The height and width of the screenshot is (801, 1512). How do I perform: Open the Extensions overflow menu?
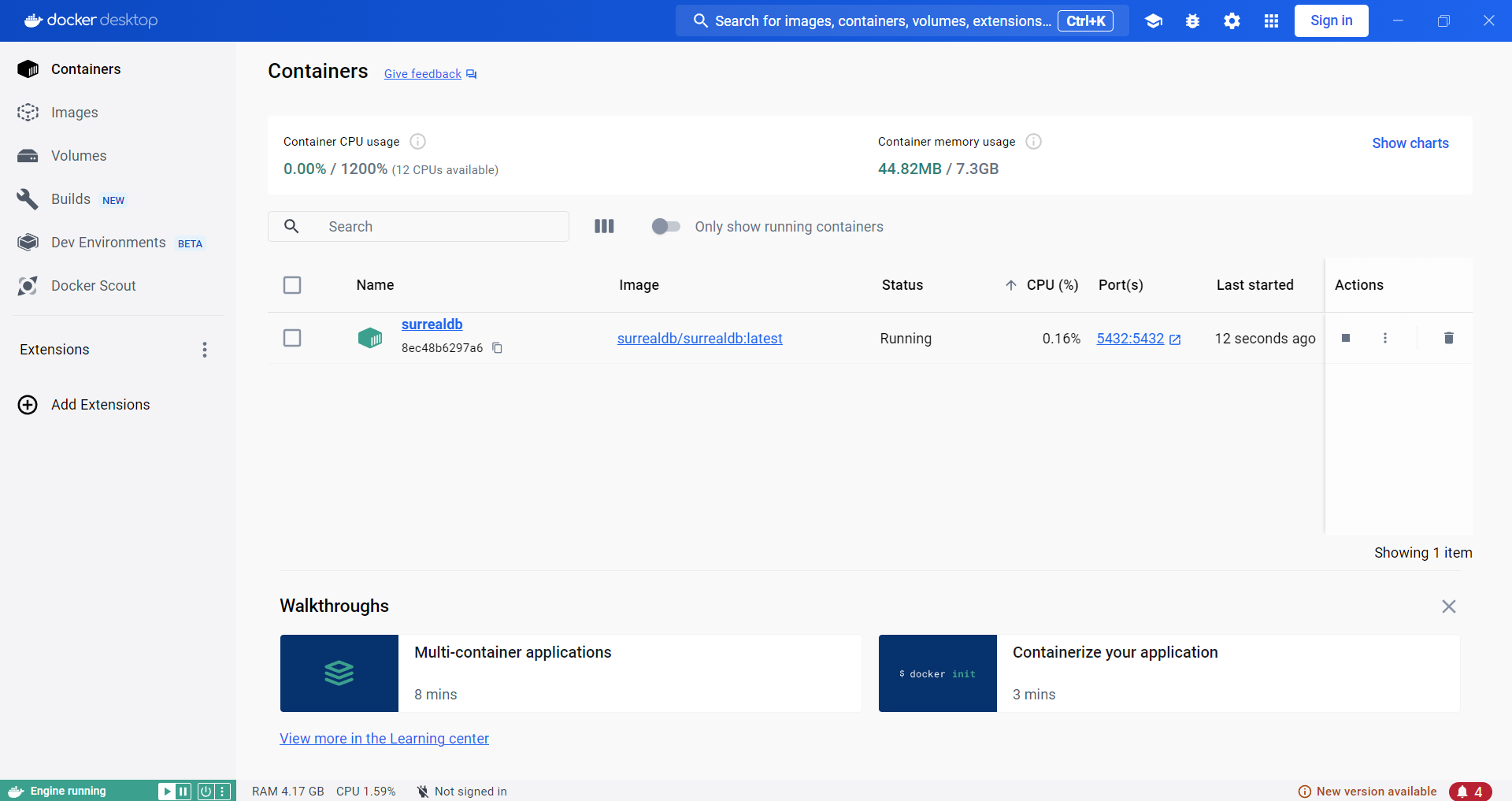pyautogui.click(x=205, y=350)
